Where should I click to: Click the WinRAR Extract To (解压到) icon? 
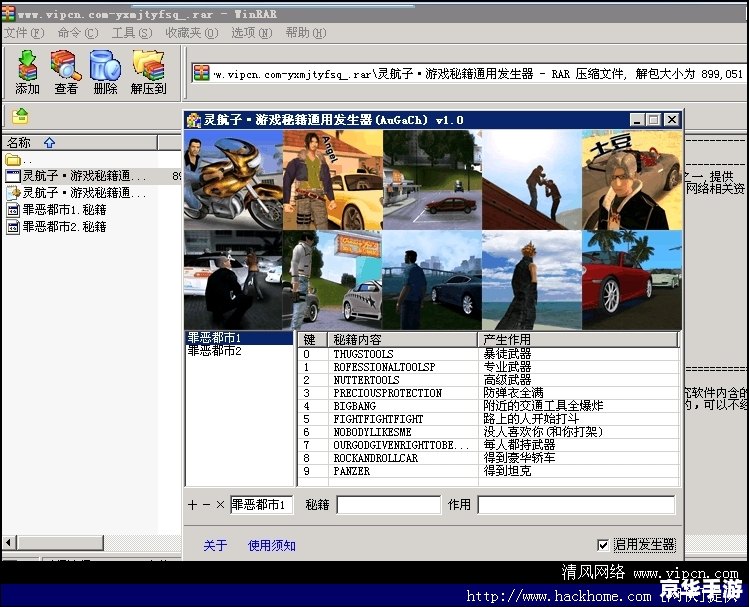coord(149,72)
